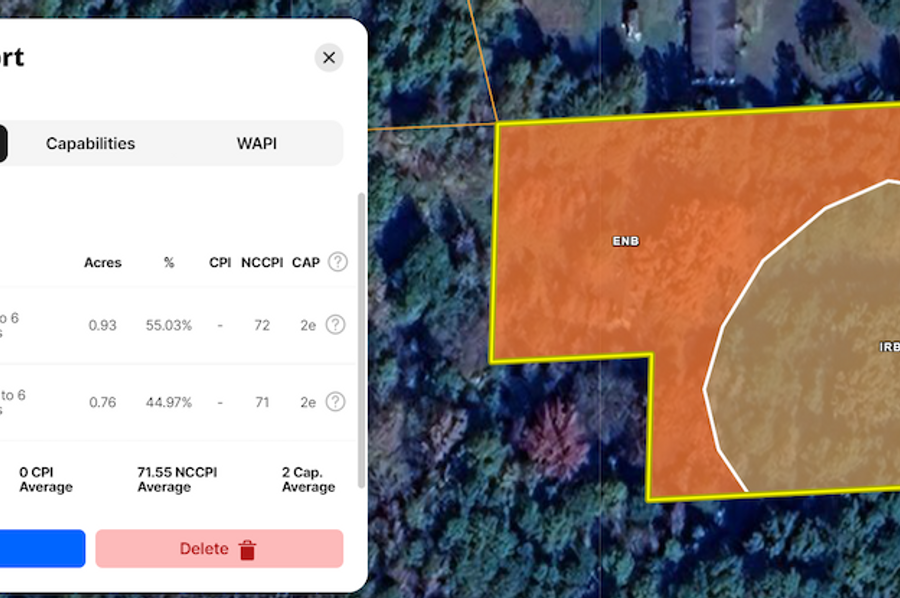Image resolution: width=900 pixels, height=598 pixels.
Task: Select the IRB soil label on map
Action: pyautogui.click(x=888, y=347)
